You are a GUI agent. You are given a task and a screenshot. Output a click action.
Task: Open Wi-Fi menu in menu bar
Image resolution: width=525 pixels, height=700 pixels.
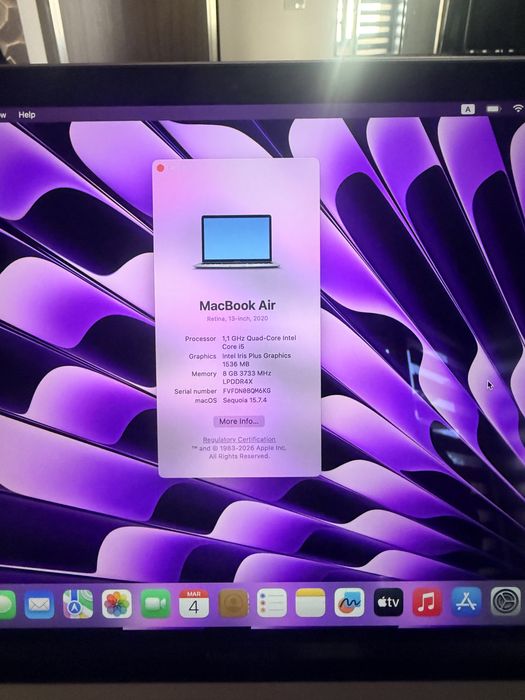[x=518, y=108]
